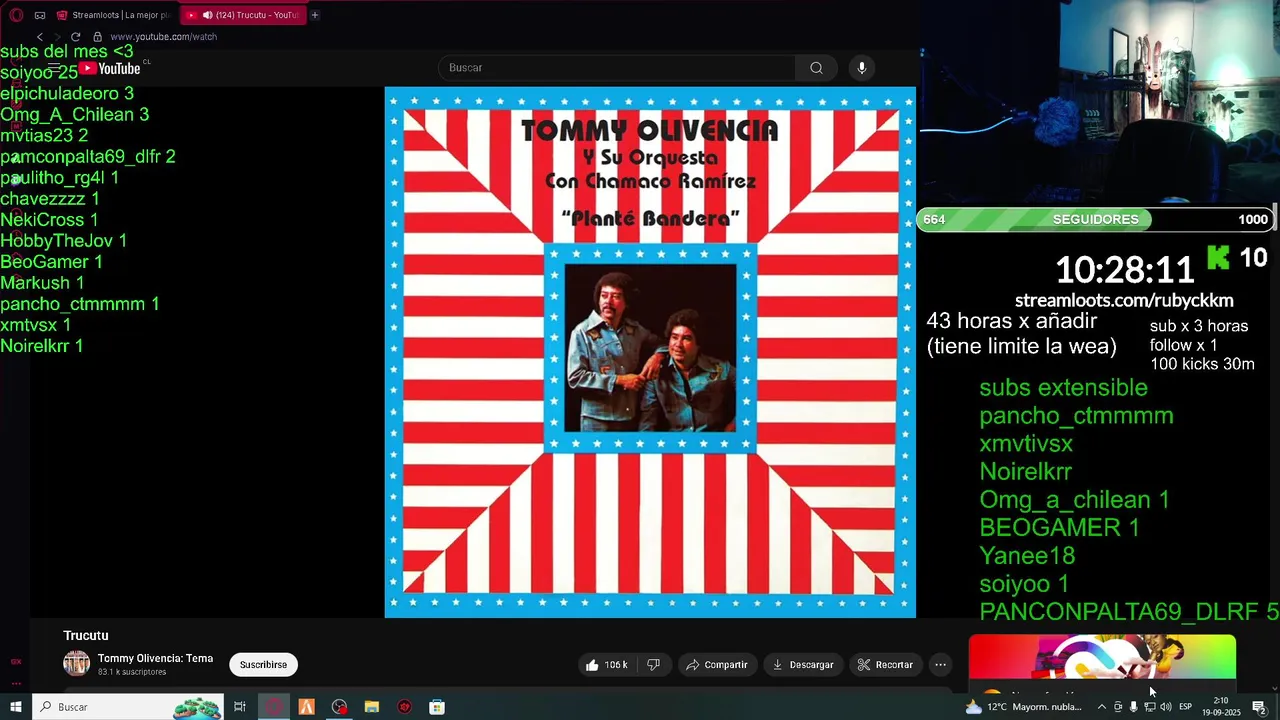Share the video with Compartir
The height and width of the screenshot is (720, 1280).
click(x=717, y=664)
